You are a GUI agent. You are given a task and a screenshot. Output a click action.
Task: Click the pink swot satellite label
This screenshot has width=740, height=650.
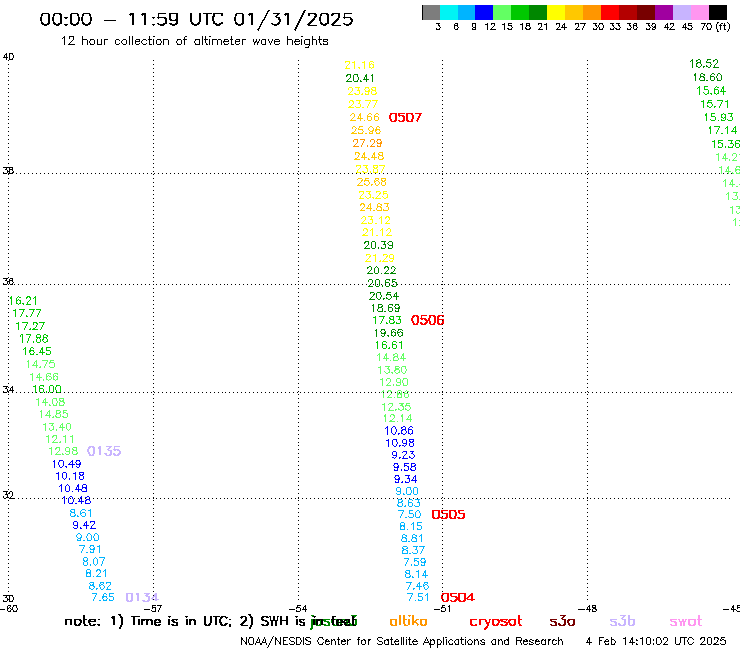[685, 622]
